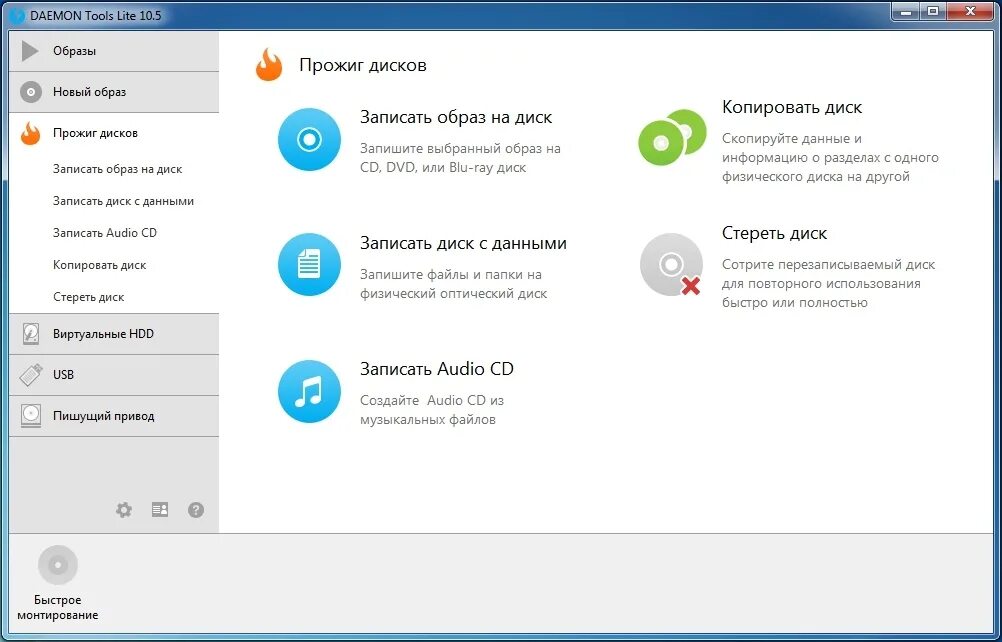Click the grey disc with red X icon
Viewport: 1002px width, 642px height.
[671, 264]
